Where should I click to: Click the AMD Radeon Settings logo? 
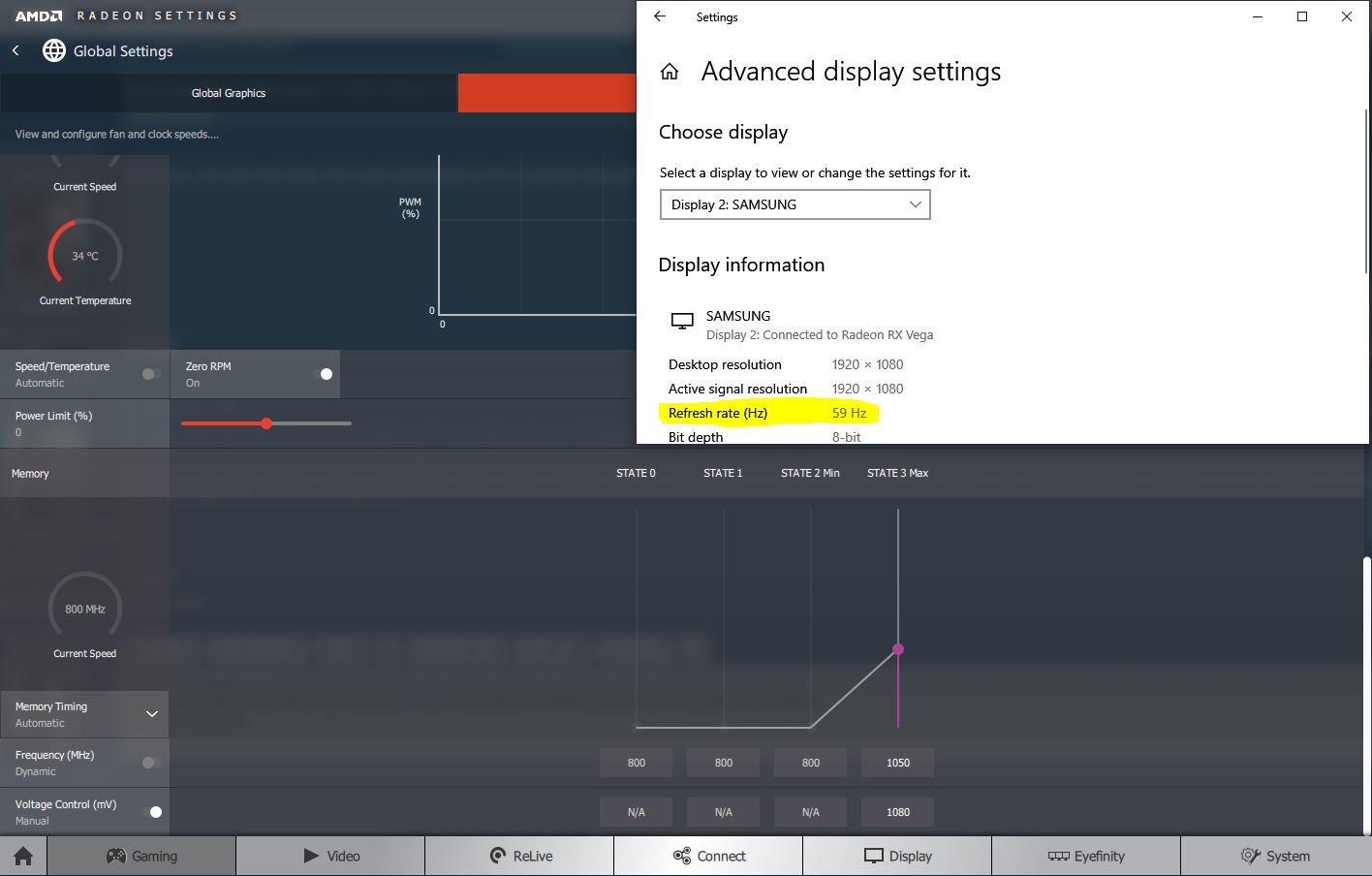[126, 16]
